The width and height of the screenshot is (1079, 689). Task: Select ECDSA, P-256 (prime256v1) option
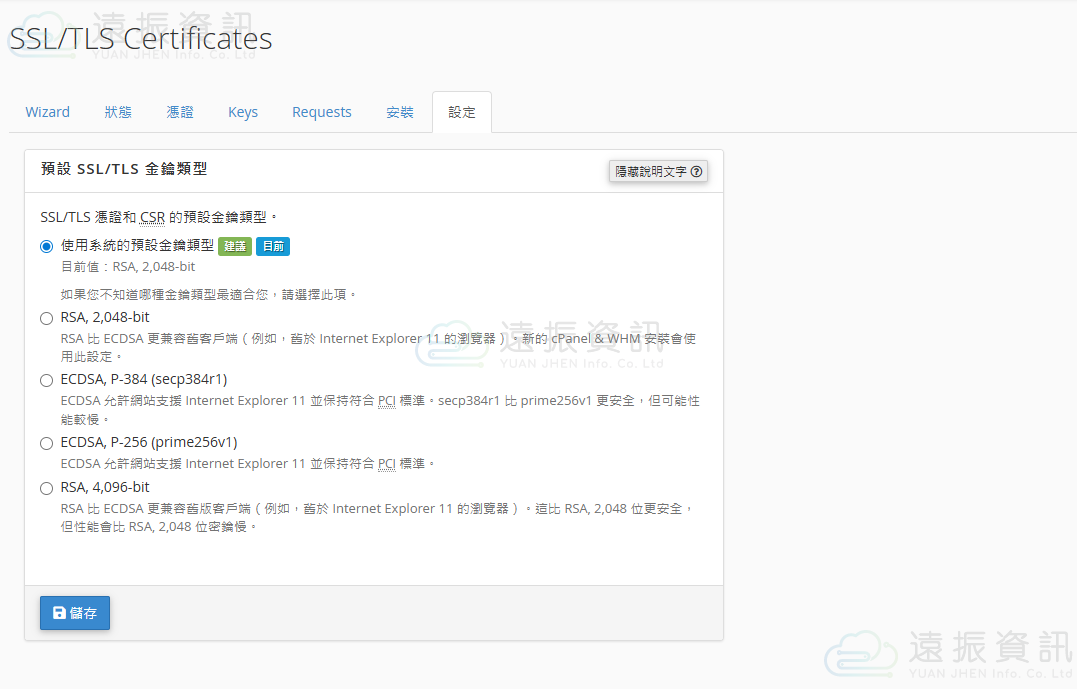click(x=46, y=442)
